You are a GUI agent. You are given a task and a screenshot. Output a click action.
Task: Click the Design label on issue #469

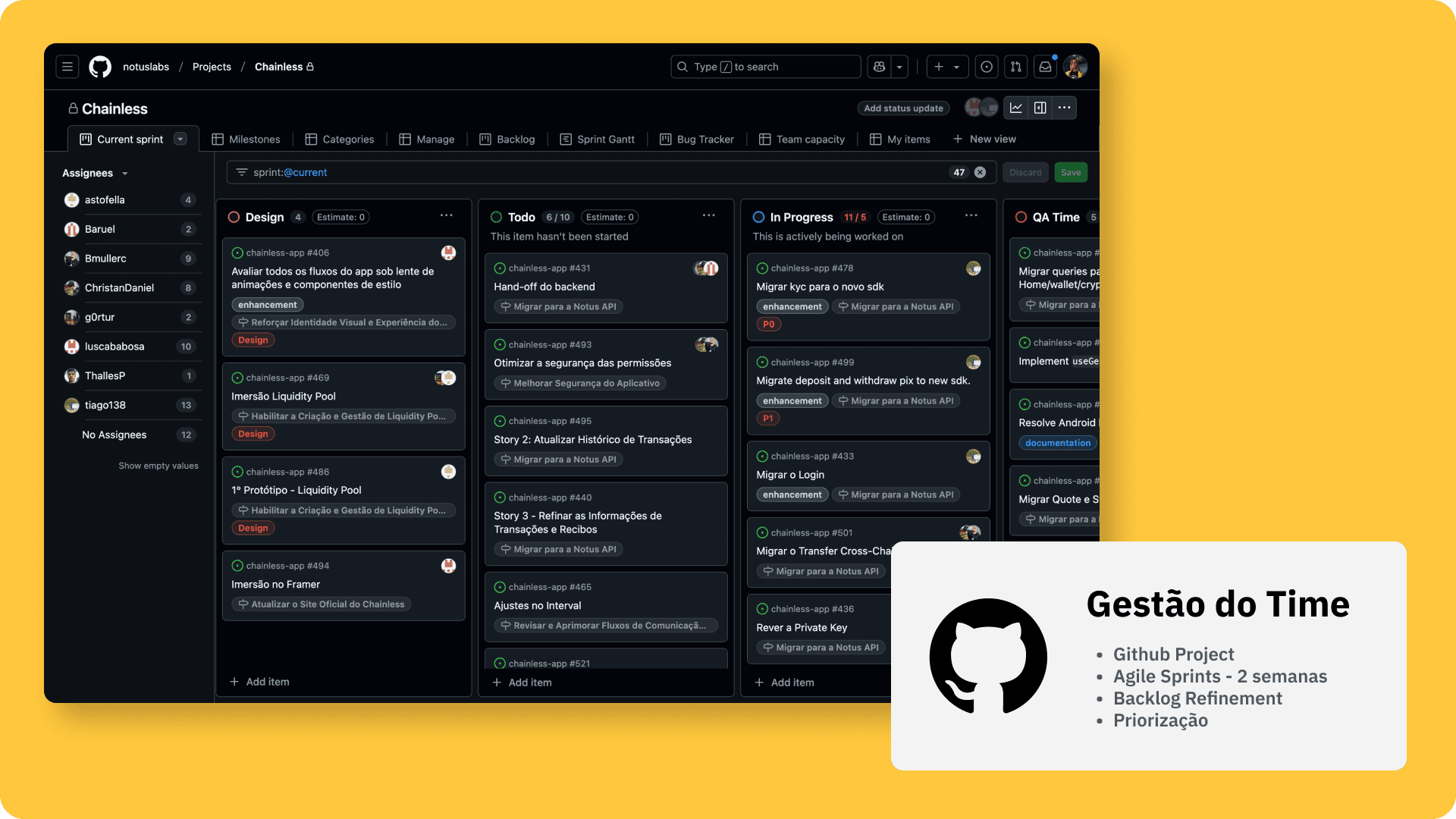coord(253,434)
